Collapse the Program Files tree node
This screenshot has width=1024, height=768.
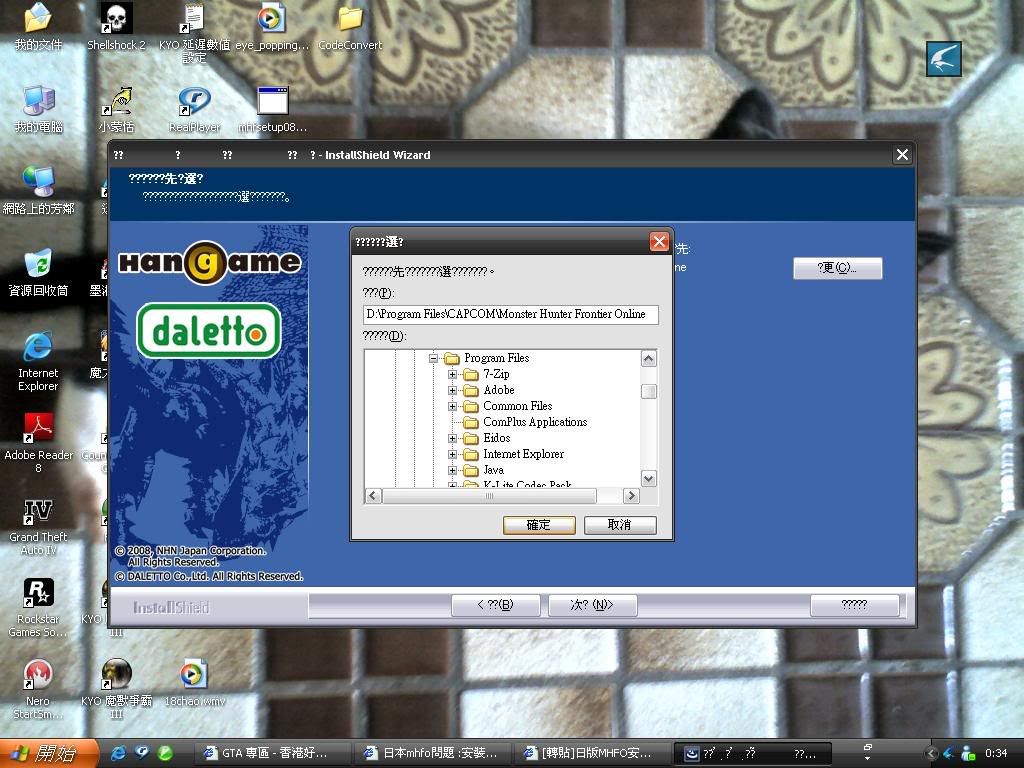(434, 358)
